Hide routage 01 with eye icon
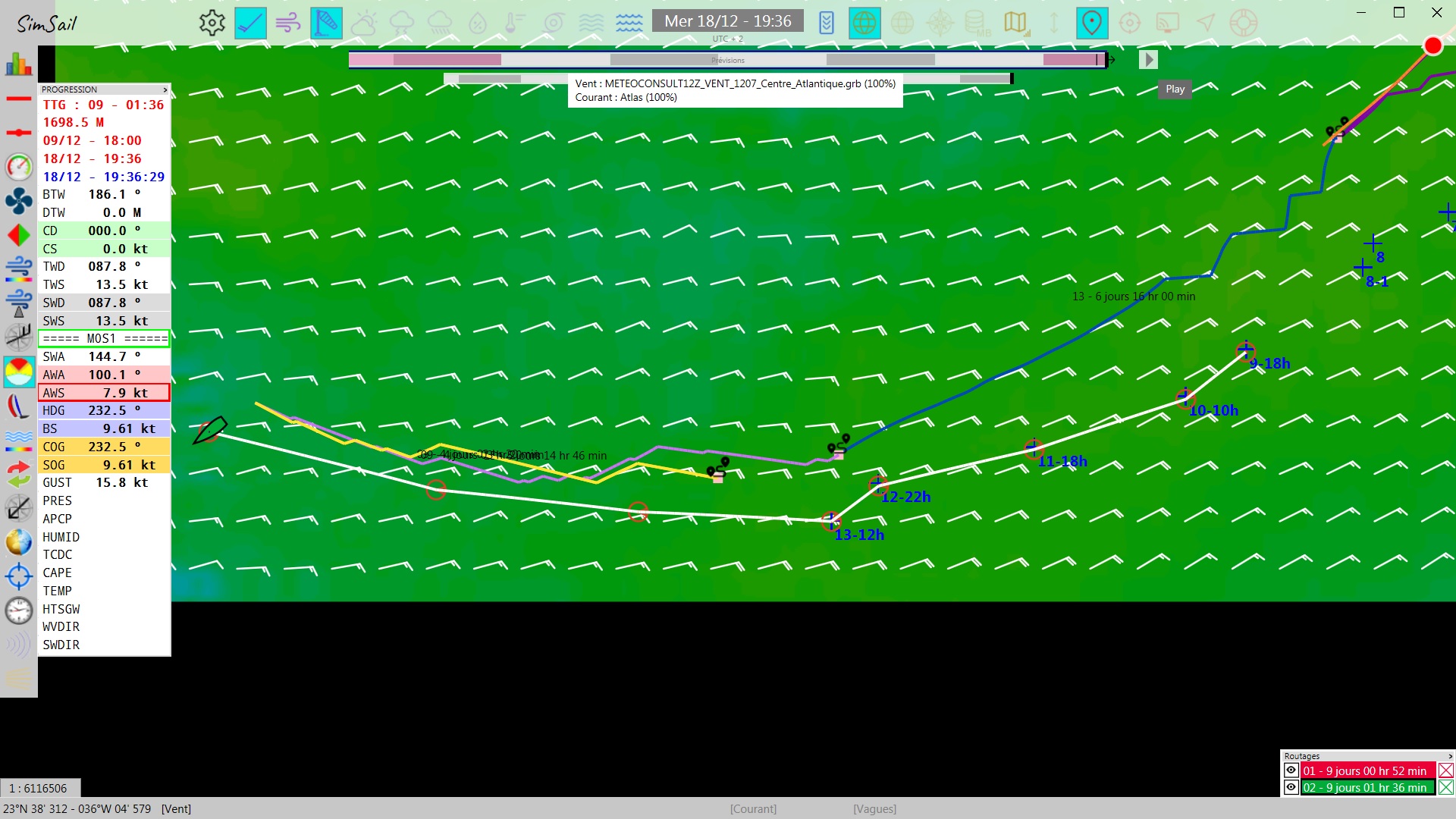This screenshot has height=819, width=1456. (1291, 770)
